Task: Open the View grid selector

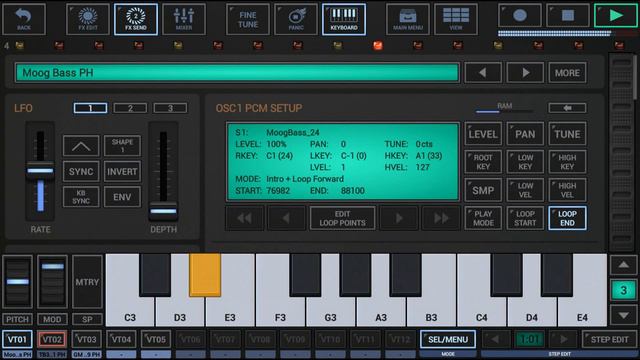Action: pos(456,19)
